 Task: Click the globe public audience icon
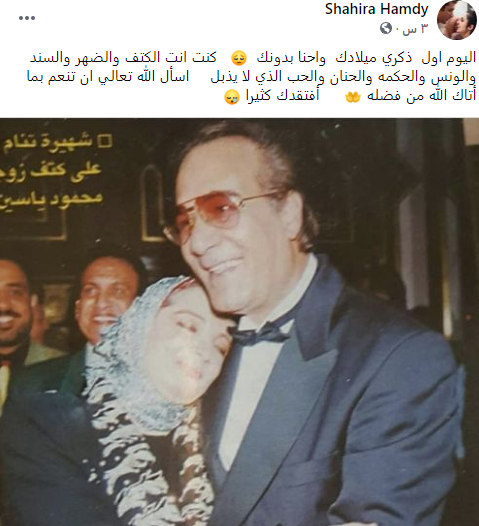coord(386,28)
